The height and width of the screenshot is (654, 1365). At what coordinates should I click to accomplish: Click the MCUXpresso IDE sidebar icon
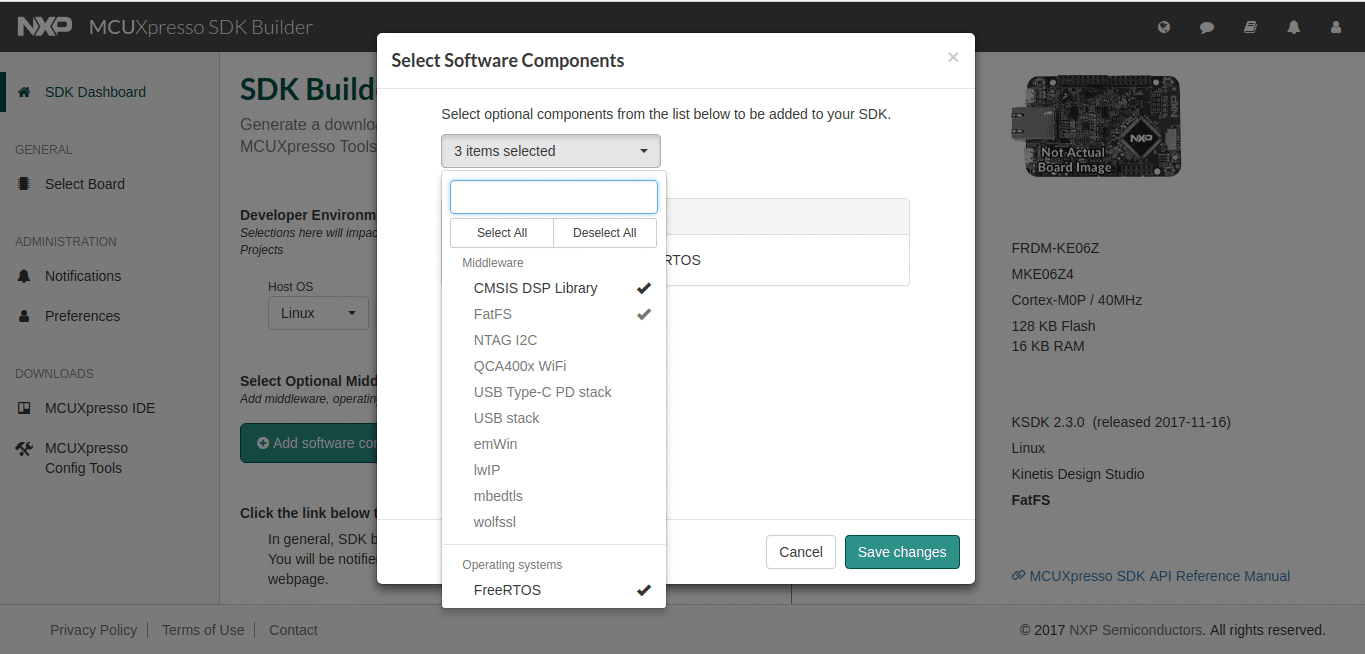tap(24, 408)
